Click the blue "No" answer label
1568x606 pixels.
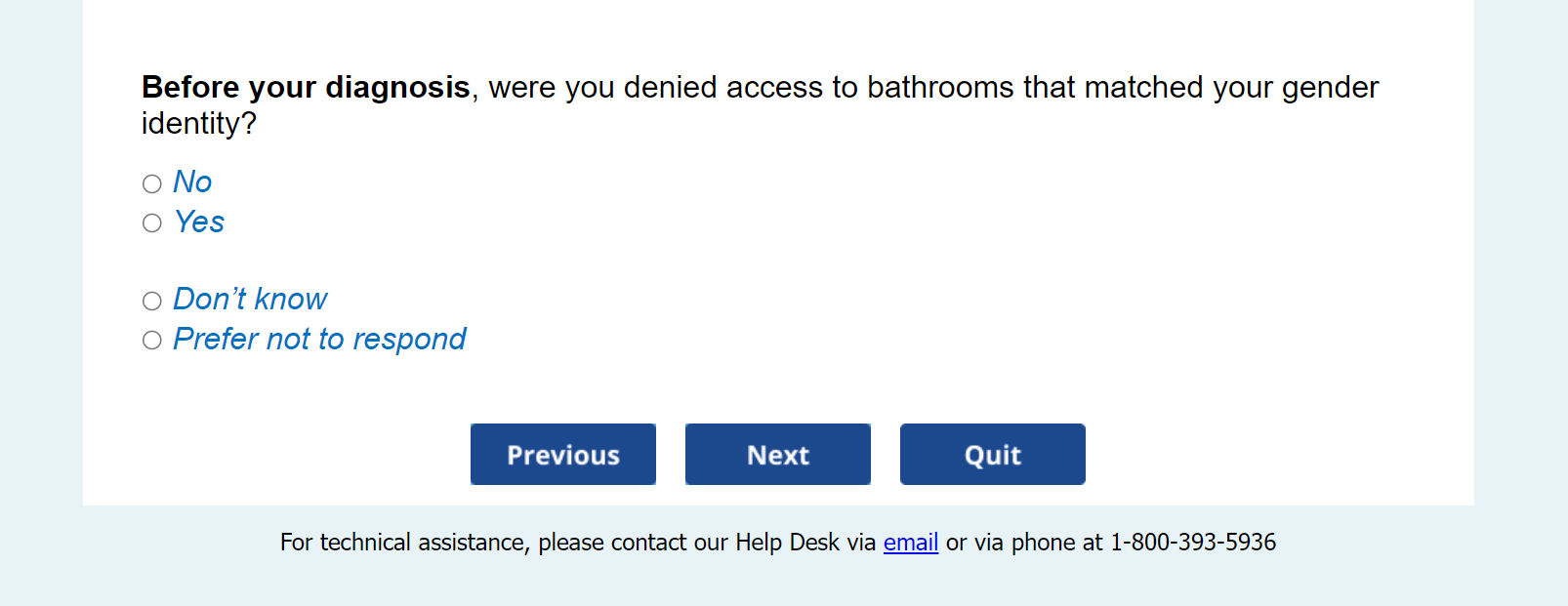click(192, 182)
